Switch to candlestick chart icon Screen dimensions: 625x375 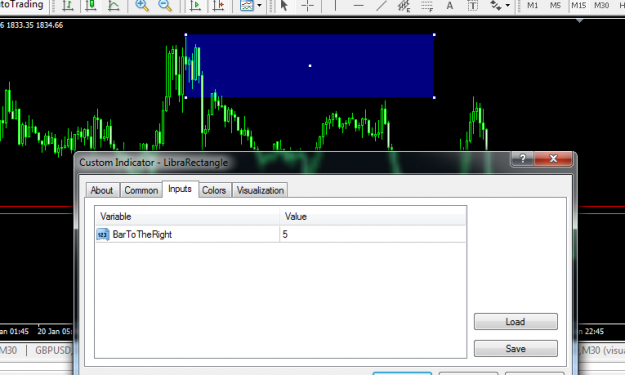coord(91,6)
